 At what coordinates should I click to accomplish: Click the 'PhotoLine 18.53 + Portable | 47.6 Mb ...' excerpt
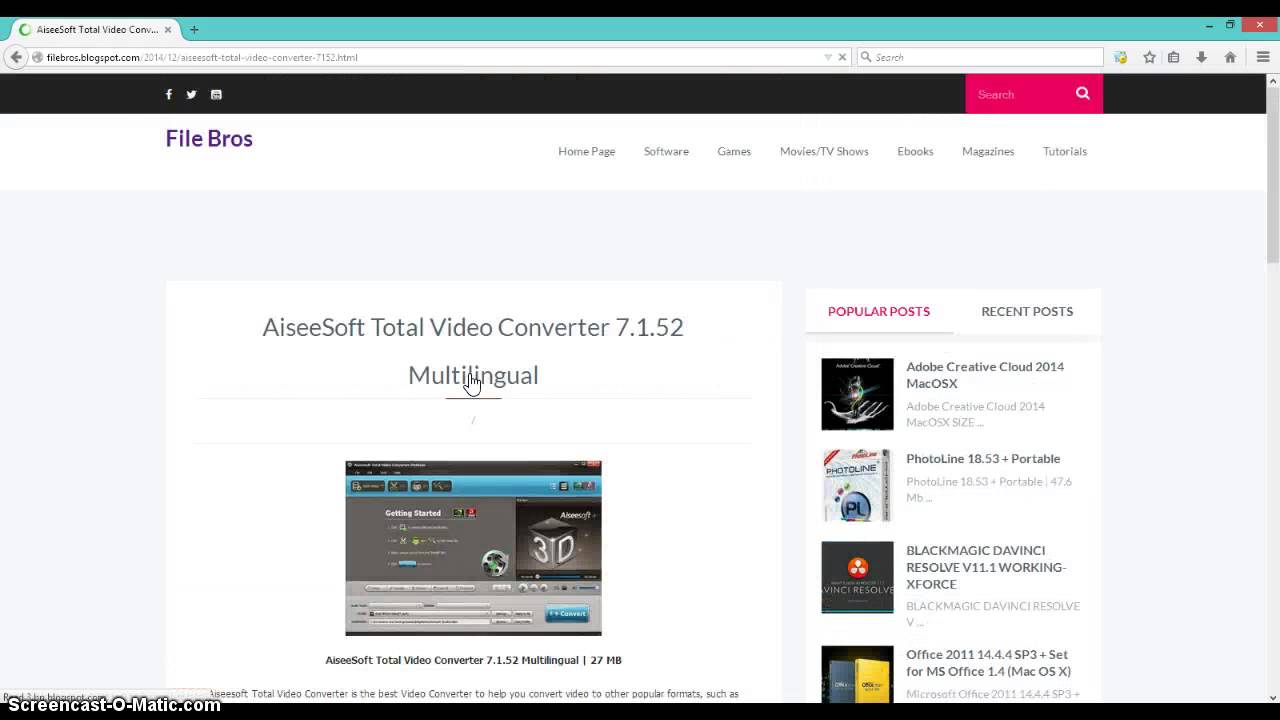click(989, 489)
